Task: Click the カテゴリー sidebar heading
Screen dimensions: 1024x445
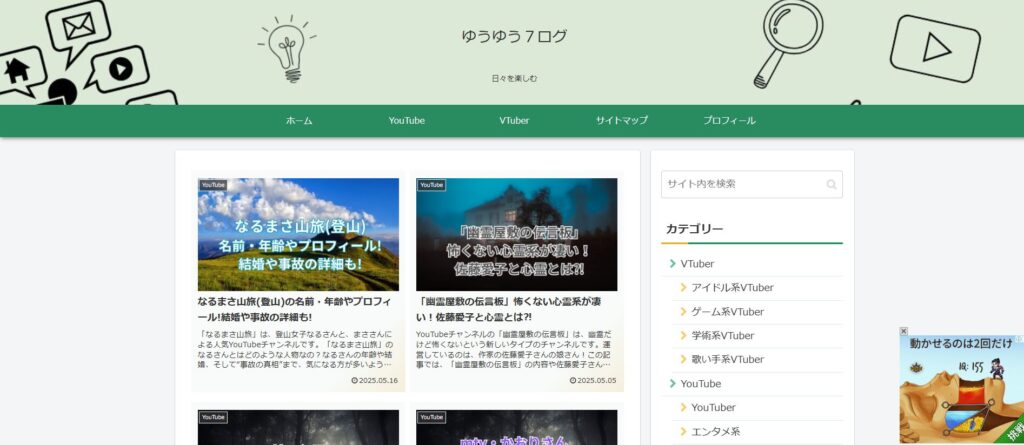Action: point(694,229)
